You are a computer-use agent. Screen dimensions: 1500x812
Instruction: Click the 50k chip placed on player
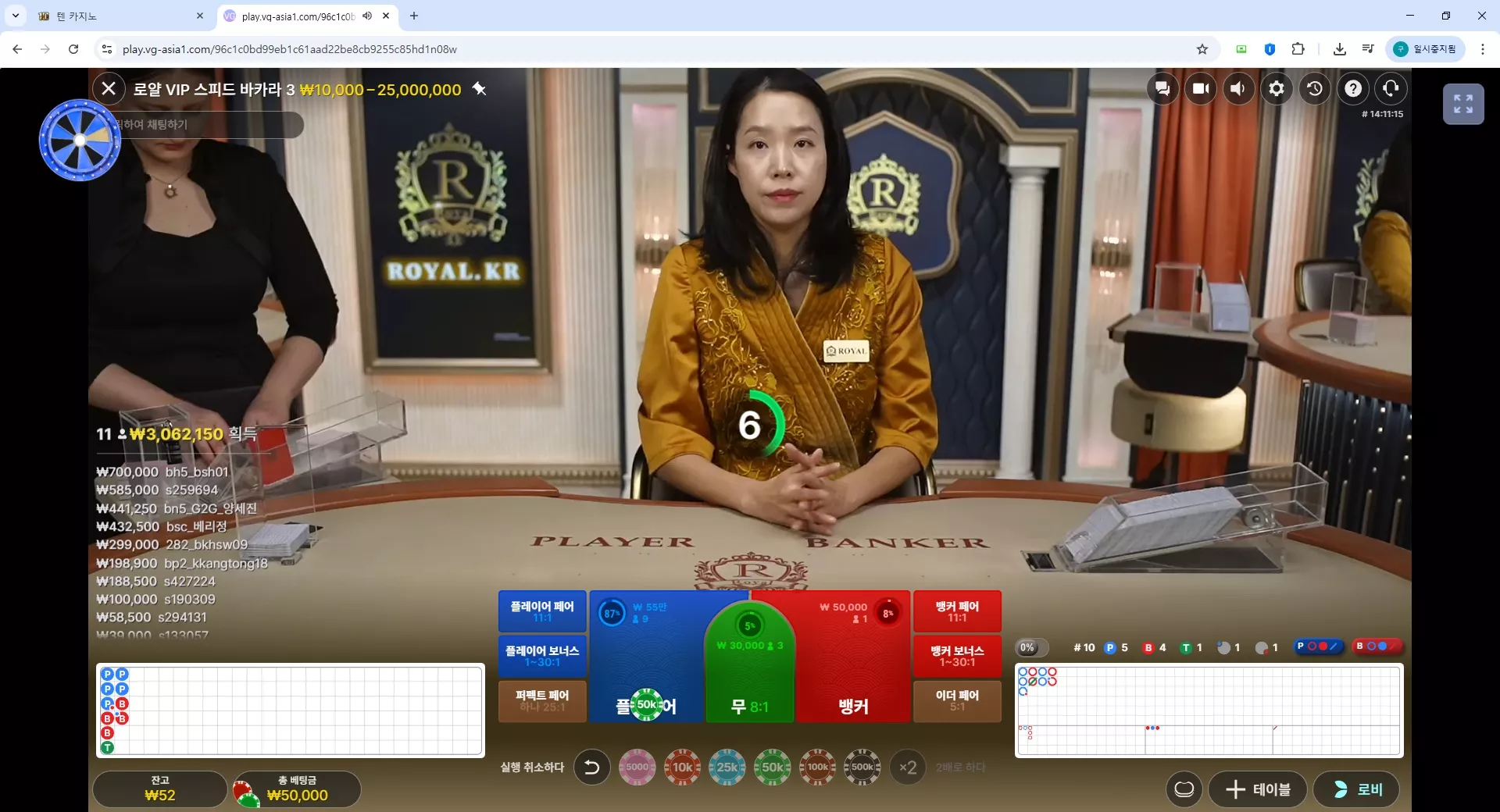647,705
